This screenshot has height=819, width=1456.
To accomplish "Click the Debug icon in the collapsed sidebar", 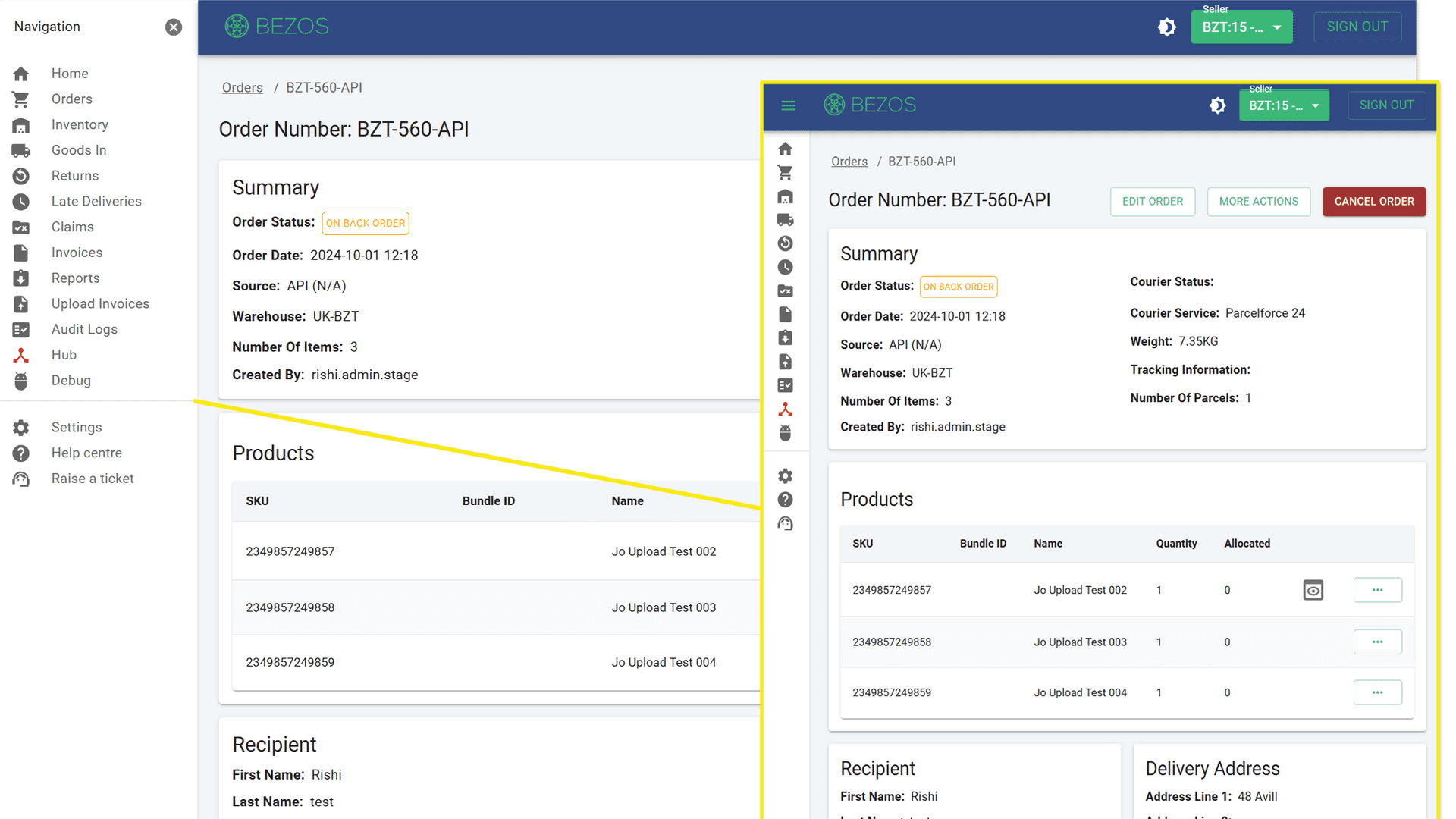I will pyautogui.click(x=786, y=433).
